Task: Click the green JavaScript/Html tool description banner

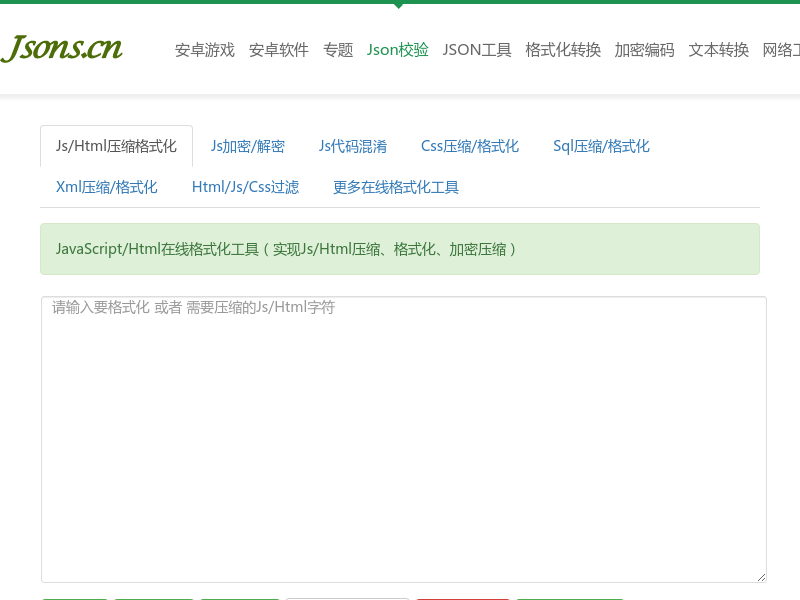Action: coord(400,249)
